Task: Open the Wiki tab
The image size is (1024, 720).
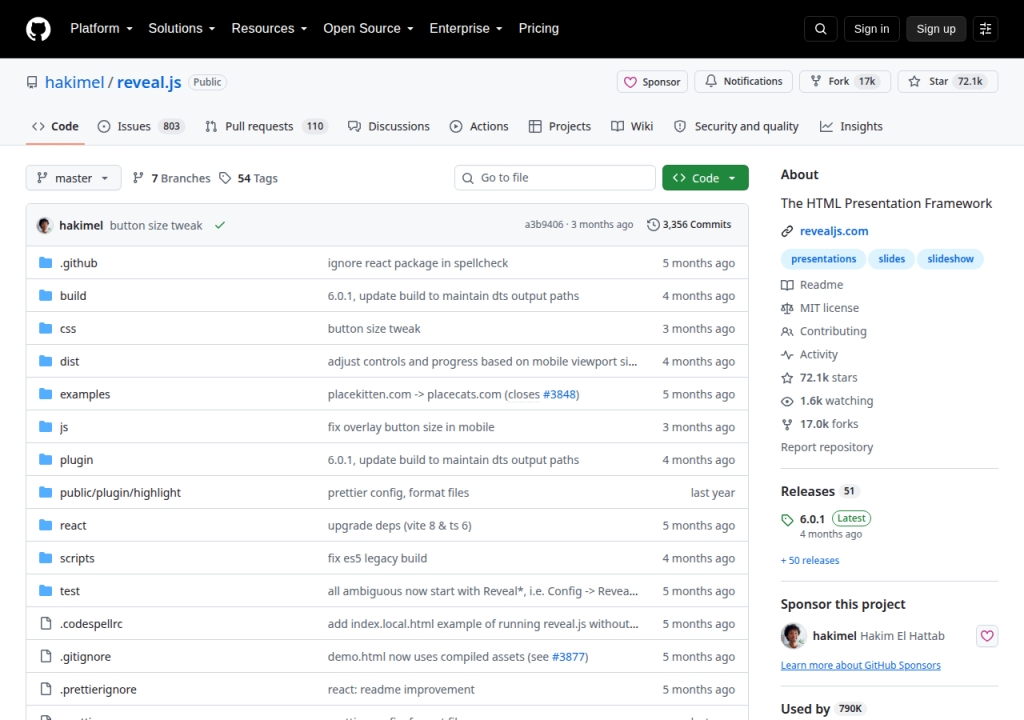Action: 632,127
